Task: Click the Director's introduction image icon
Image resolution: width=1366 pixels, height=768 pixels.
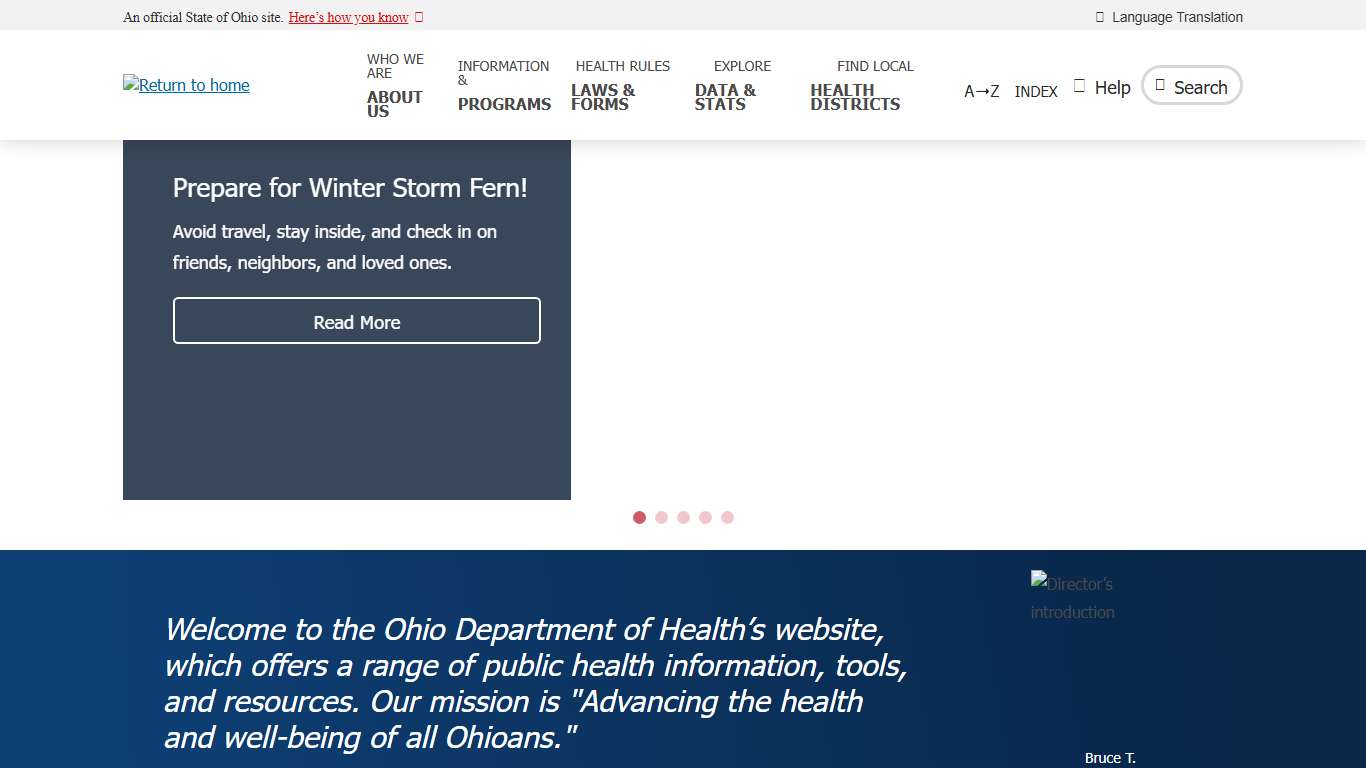Action: [1071, 597]
